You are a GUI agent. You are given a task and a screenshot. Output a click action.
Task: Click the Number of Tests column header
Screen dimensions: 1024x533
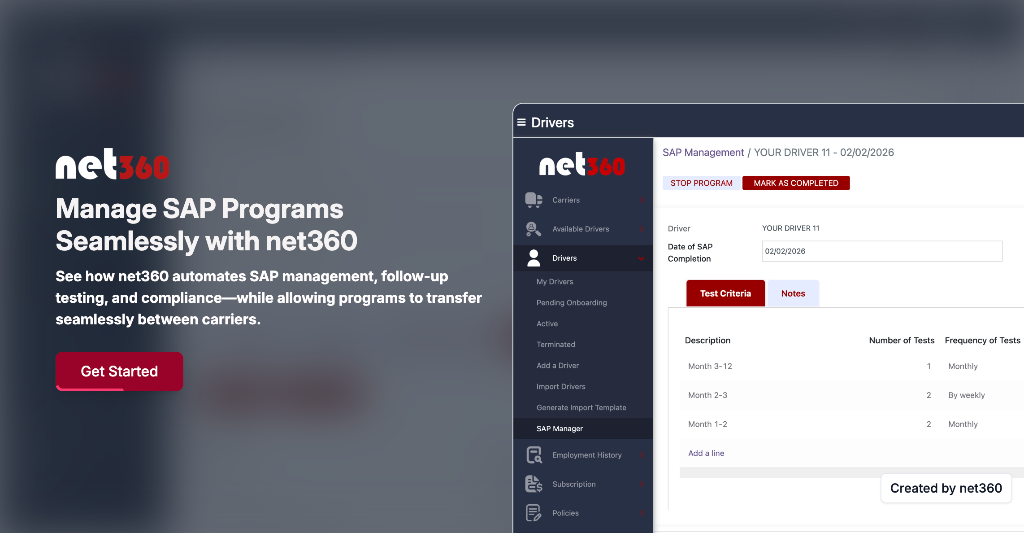coord(901,340)
